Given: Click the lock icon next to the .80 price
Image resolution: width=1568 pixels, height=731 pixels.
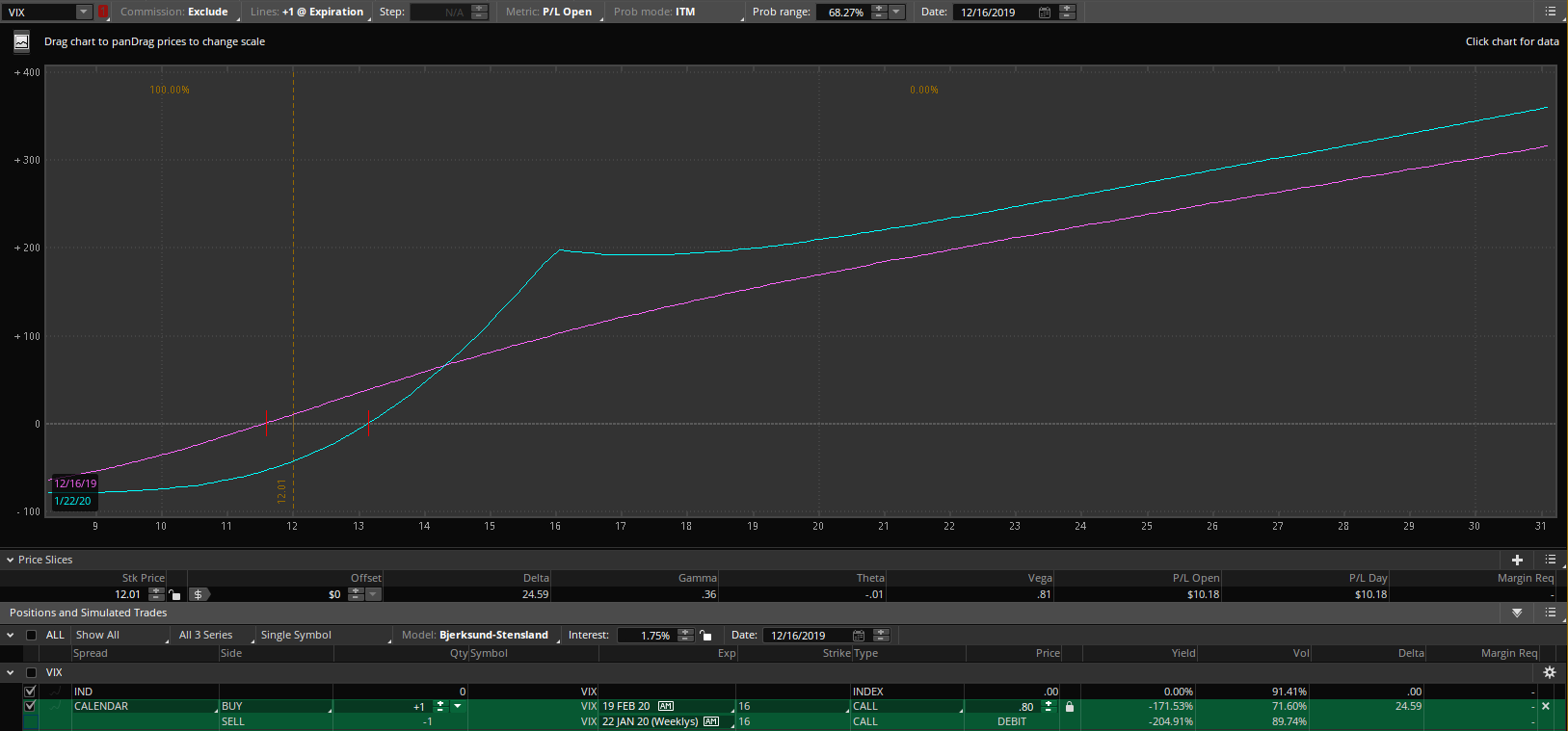Looking at the screenshot, I should 1070,707.
